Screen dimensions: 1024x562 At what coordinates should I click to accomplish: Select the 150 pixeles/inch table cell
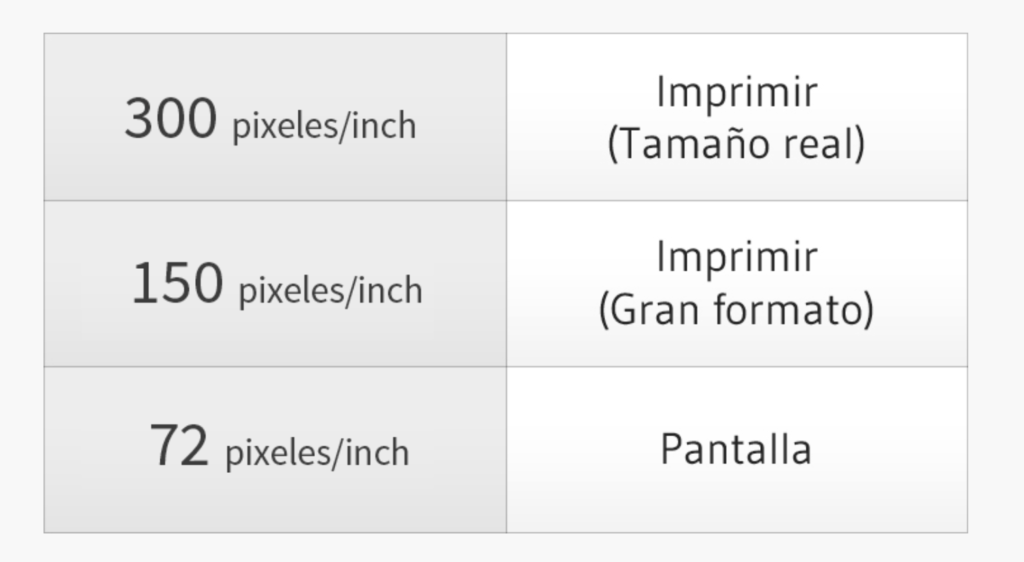tap(275, 283)
